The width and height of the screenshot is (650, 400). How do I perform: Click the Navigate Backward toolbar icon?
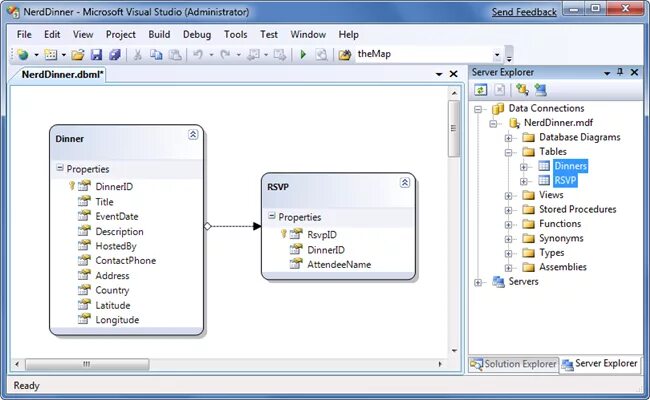tap(253, 54)
